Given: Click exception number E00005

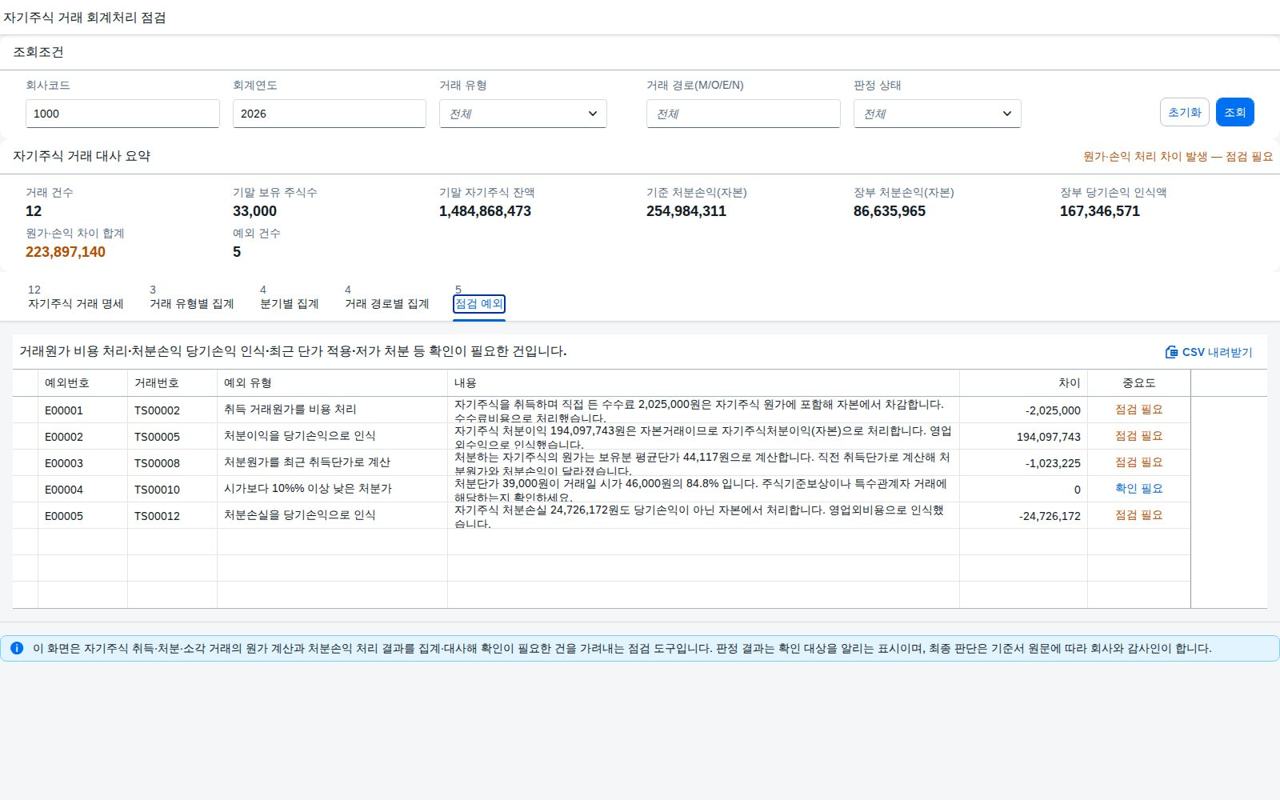Looking at the screenshot, I should point(64,516).
